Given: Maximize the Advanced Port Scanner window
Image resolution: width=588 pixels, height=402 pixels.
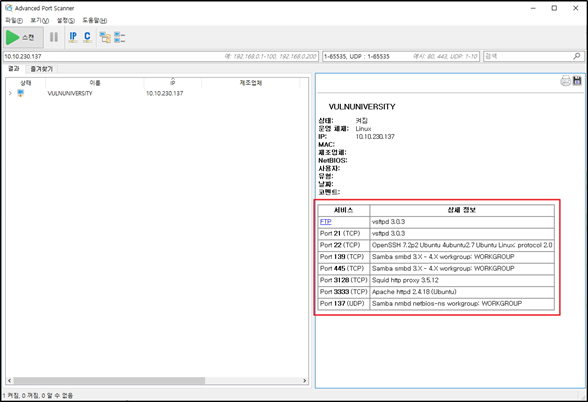Looking at the screenshot, I should (554, 8).
